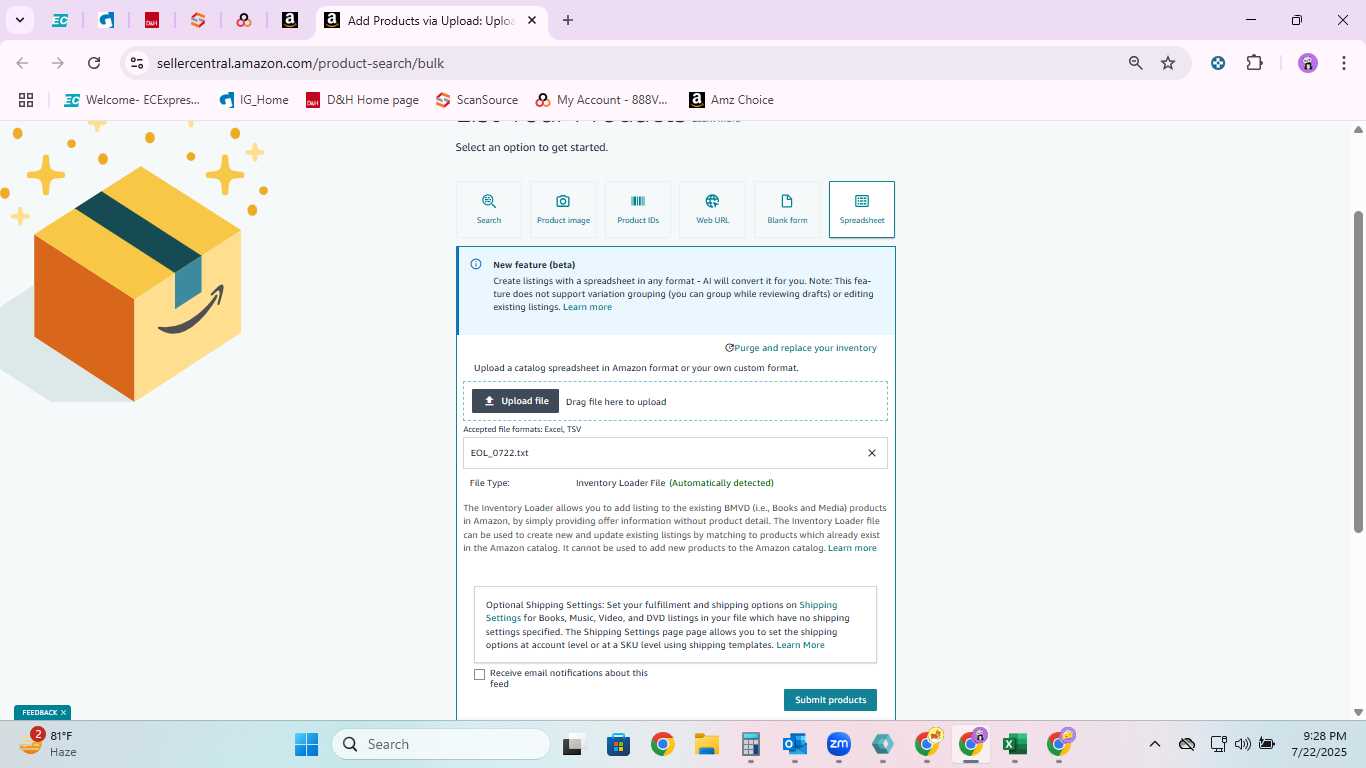This screenshot has width=1366, height=768.
Task: Bookmark this page with star icon
Action: (x=1168, y=63)
